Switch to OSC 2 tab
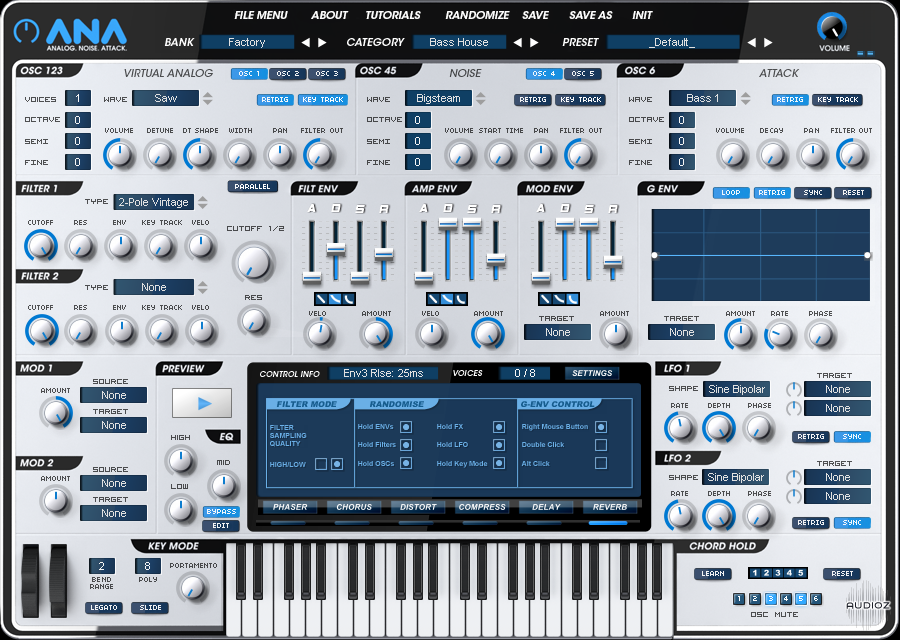 click(288, 73)
